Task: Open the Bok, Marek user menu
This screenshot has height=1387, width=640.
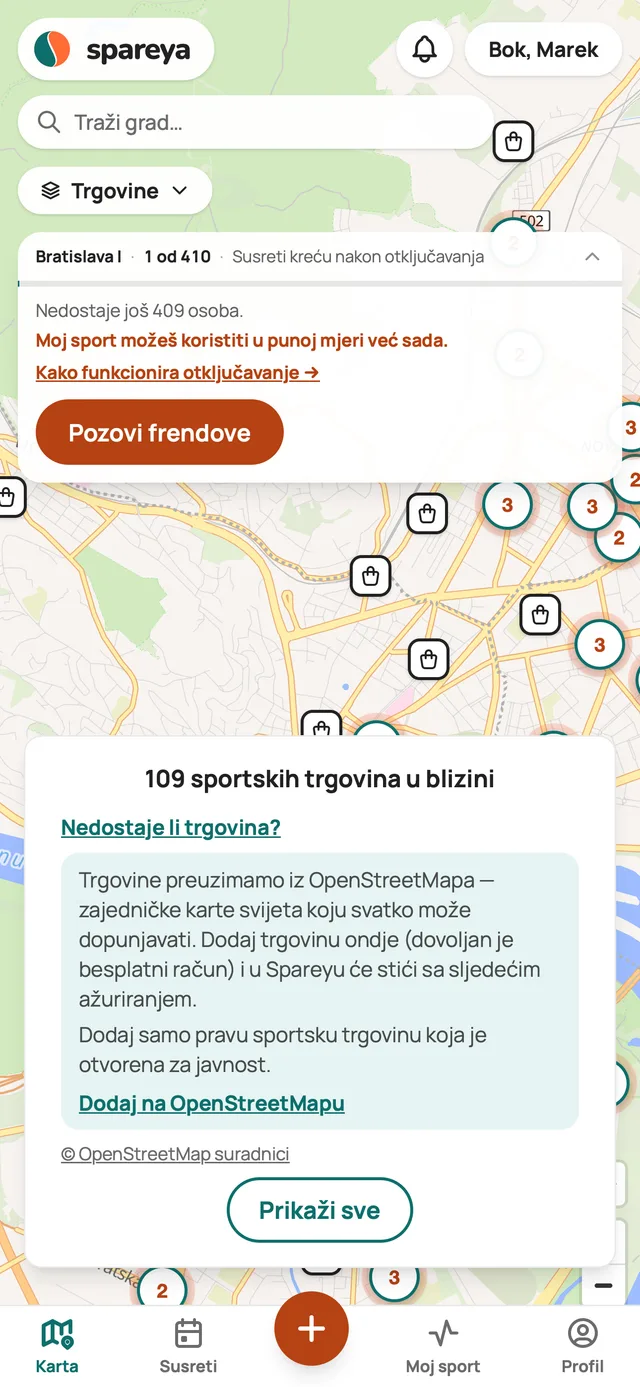Action: [x=543, y=49]
